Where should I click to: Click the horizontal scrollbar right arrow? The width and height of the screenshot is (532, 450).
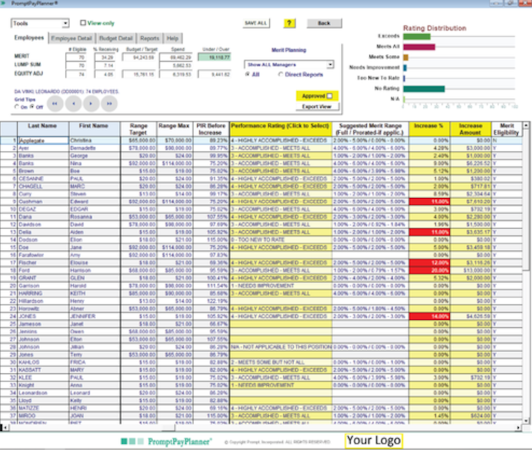point(518,428)
